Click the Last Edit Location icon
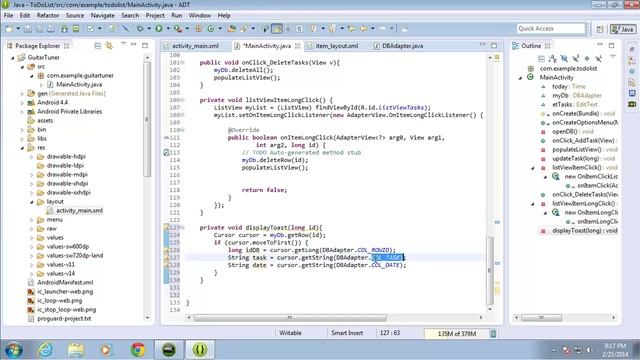 tap(351, 29)
